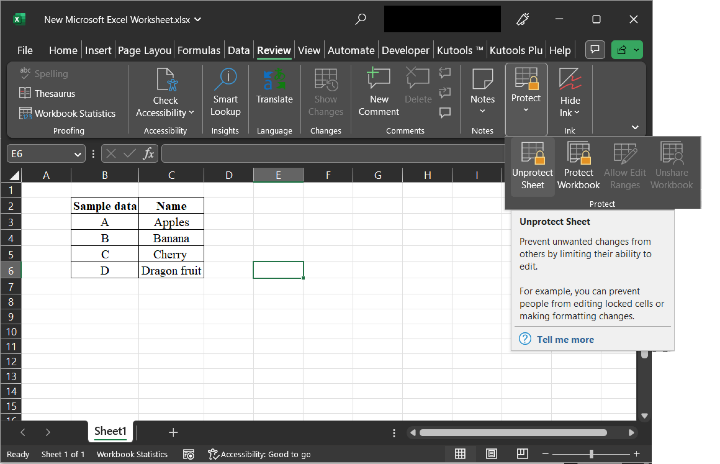Screen dimensions: 720x464
Task: Click the macro recording icon in the status bar
Action: [x=188, y=454]
